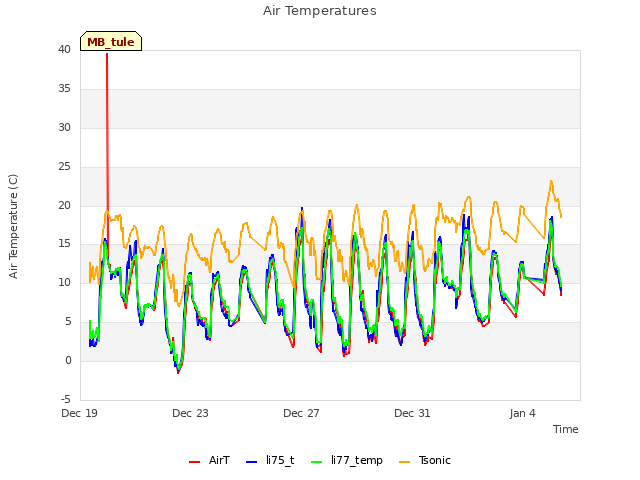Click the Dec 31 x-axis label
Viewport: 640px width, 480px height.
tap(412, 413)
